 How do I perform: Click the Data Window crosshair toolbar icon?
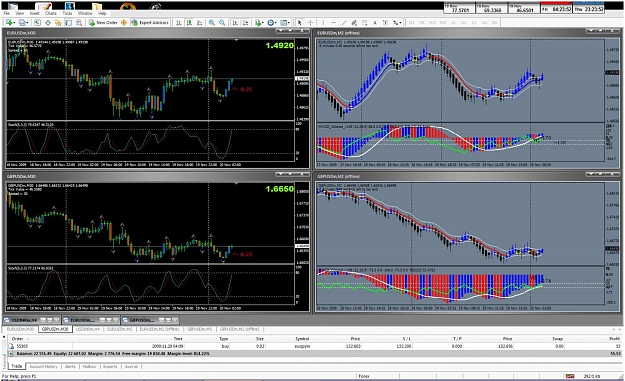47,23
